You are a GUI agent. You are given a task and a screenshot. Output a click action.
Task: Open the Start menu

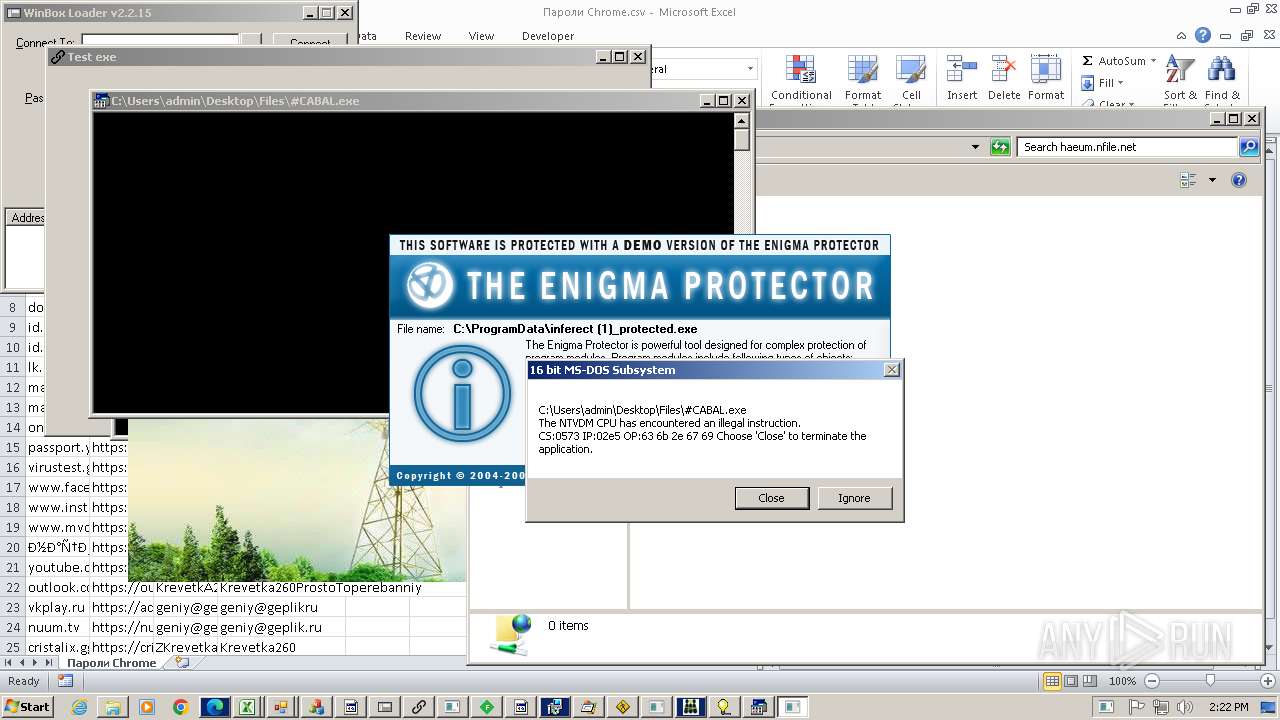[27, 707]
